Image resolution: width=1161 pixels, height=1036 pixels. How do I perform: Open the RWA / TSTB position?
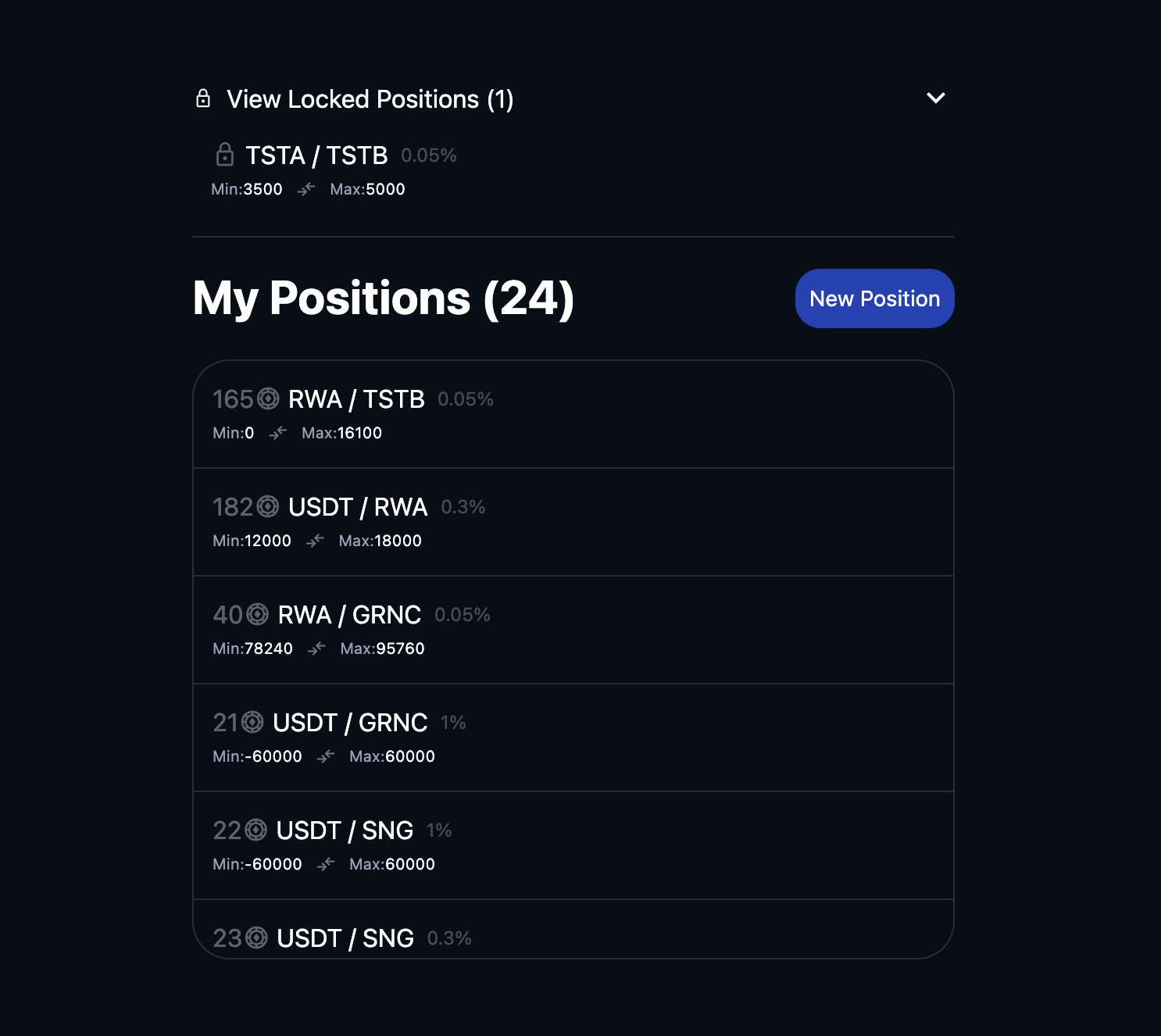coord(573,414)
